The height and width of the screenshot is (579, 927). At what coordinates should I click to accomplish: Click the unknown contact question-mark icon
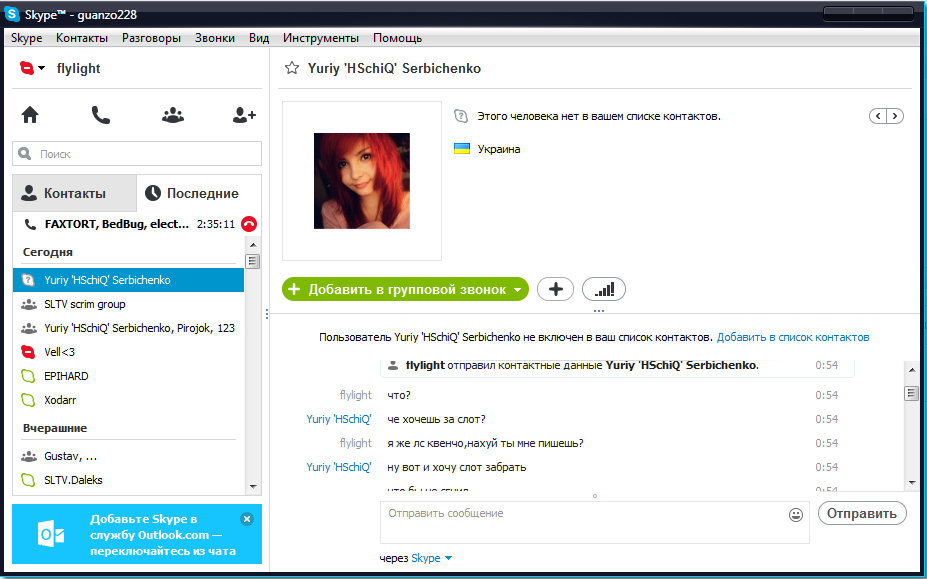tap(461, 116)
